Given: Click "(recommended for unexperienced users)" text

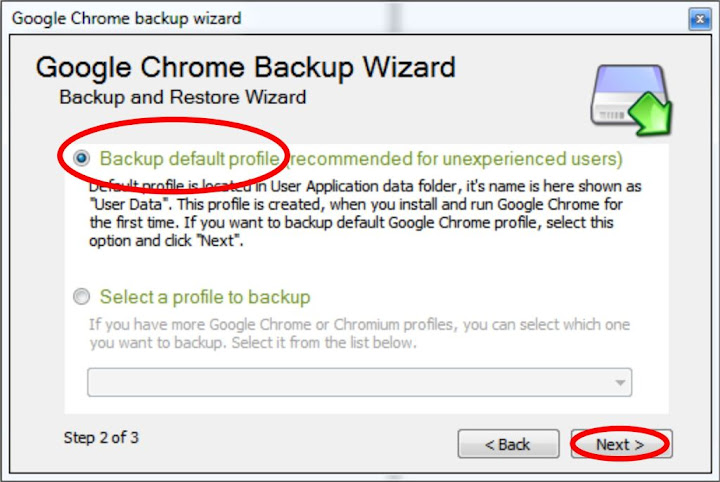Looking at the screenshot, I should pos(454,159).
